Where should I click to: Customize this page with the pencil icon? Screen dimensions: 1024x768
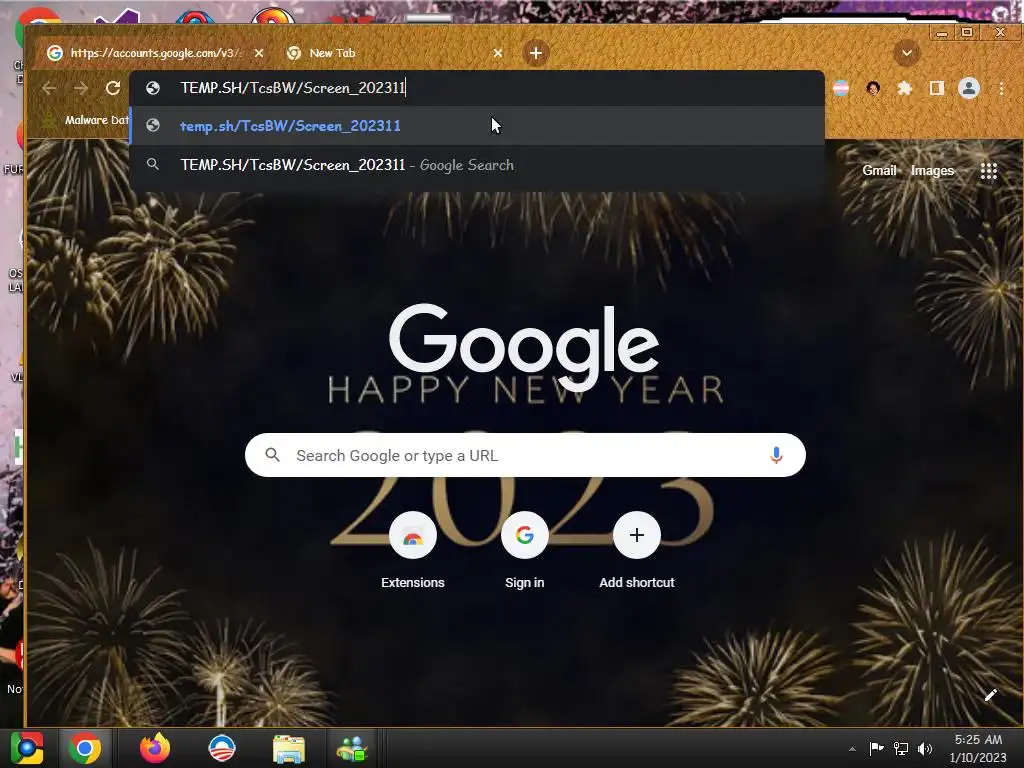pos(990,695)
